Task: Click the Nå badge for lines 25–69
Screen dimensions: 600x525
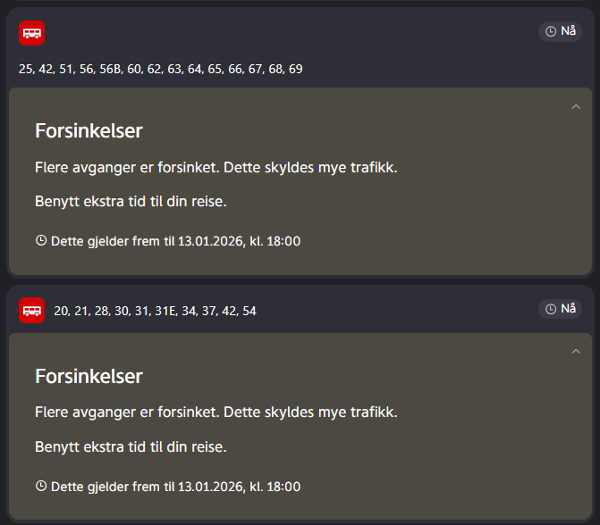Action: click(x=561, y=32)
